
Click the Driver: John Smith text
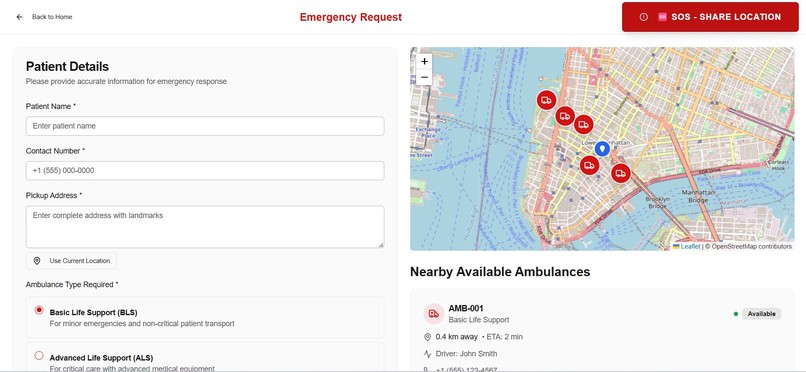click(466, 354)
